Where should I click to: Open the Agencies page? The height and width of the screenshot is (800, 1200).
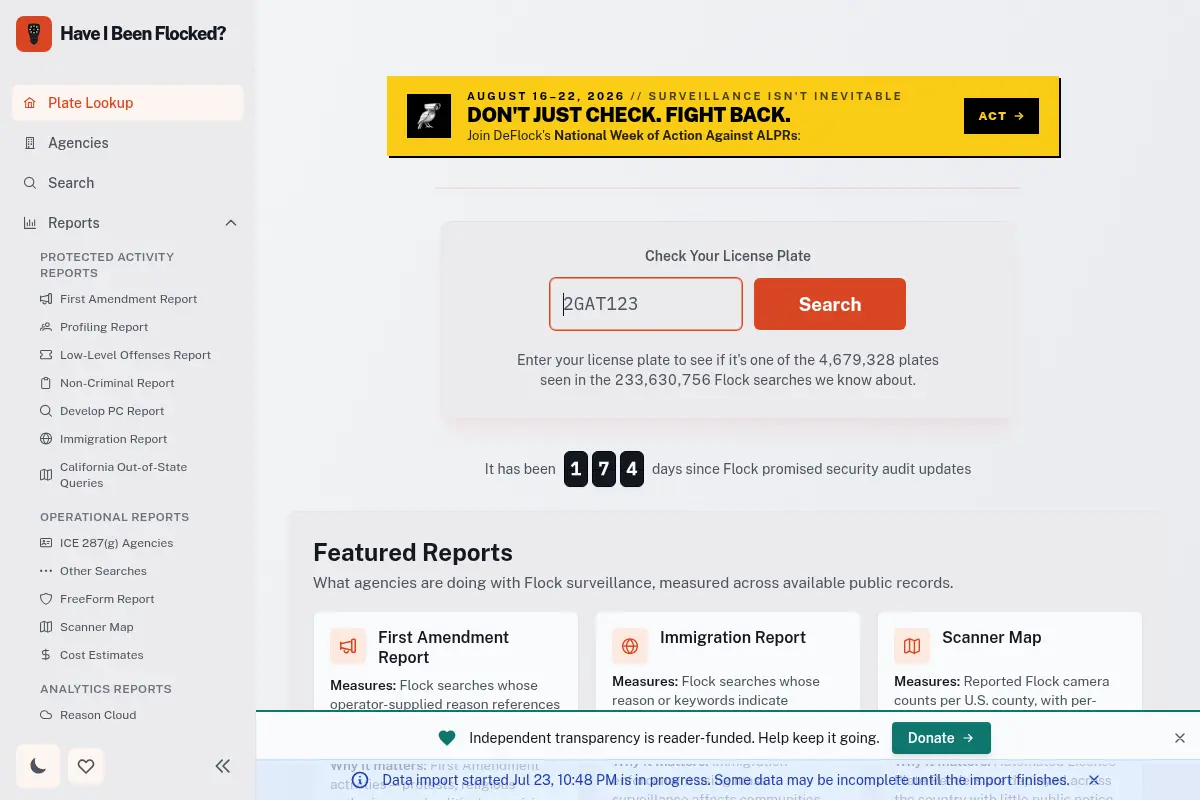[128, 143]
